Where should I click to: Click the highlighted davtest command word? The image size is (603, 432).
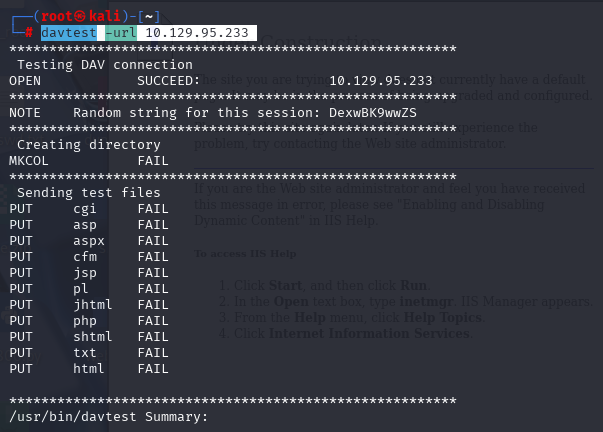pos(69,33)
